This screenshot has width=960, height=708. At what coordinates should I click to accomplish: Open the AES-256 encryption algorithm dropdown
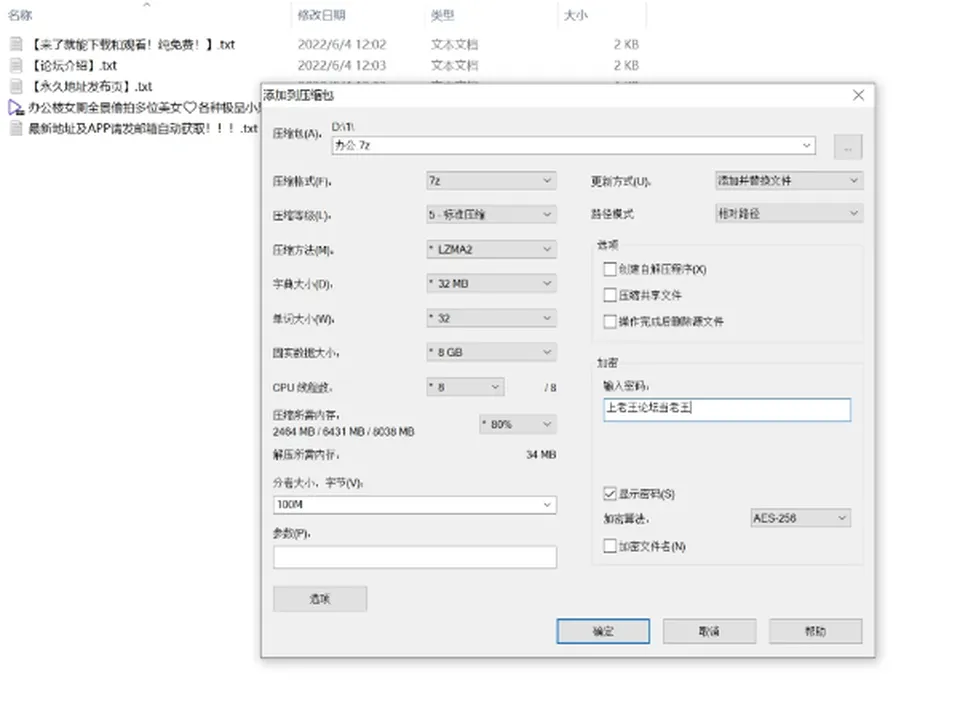800,518
